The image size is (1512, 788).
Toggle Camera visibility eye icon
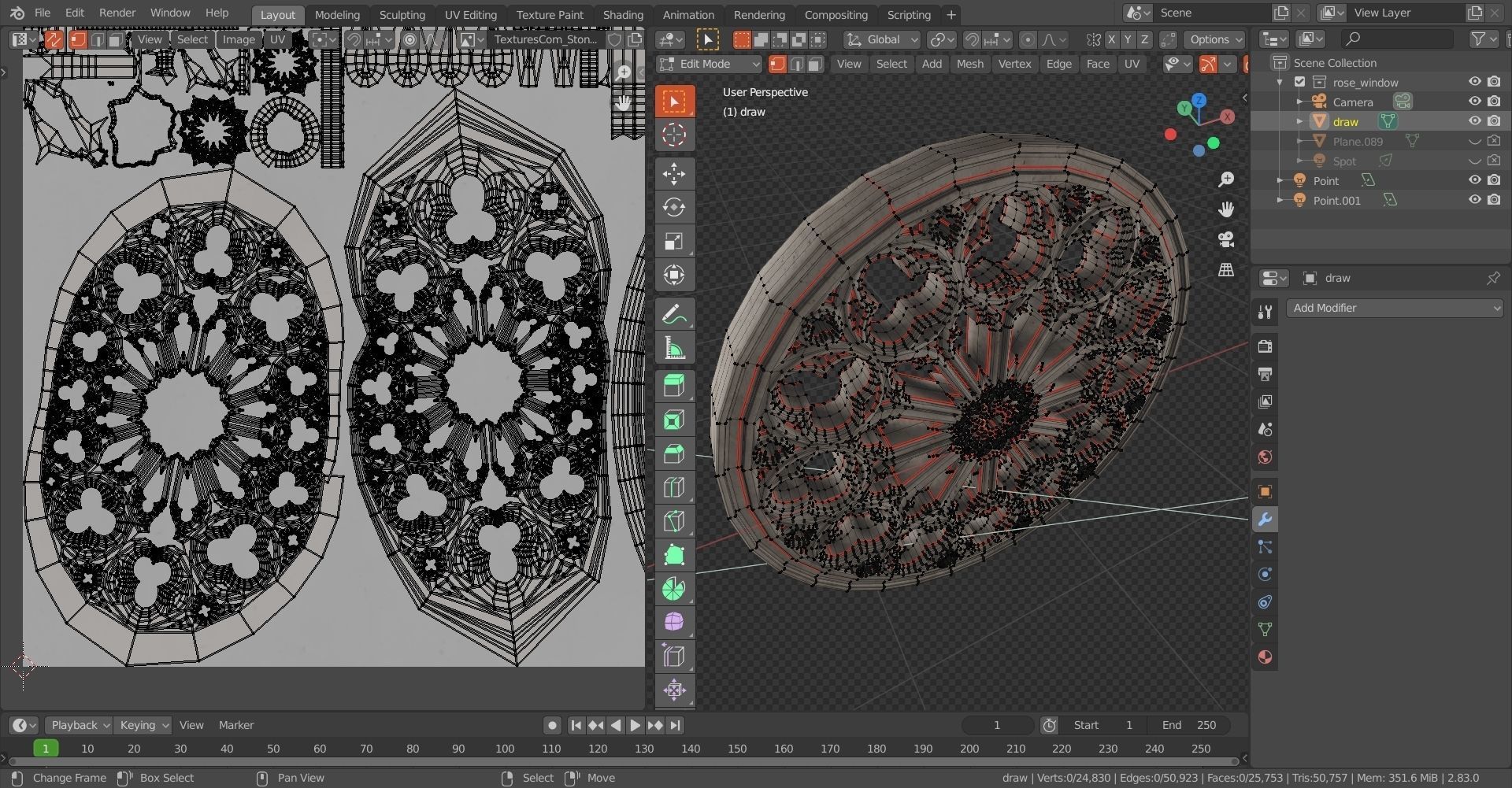point(1475,102)
